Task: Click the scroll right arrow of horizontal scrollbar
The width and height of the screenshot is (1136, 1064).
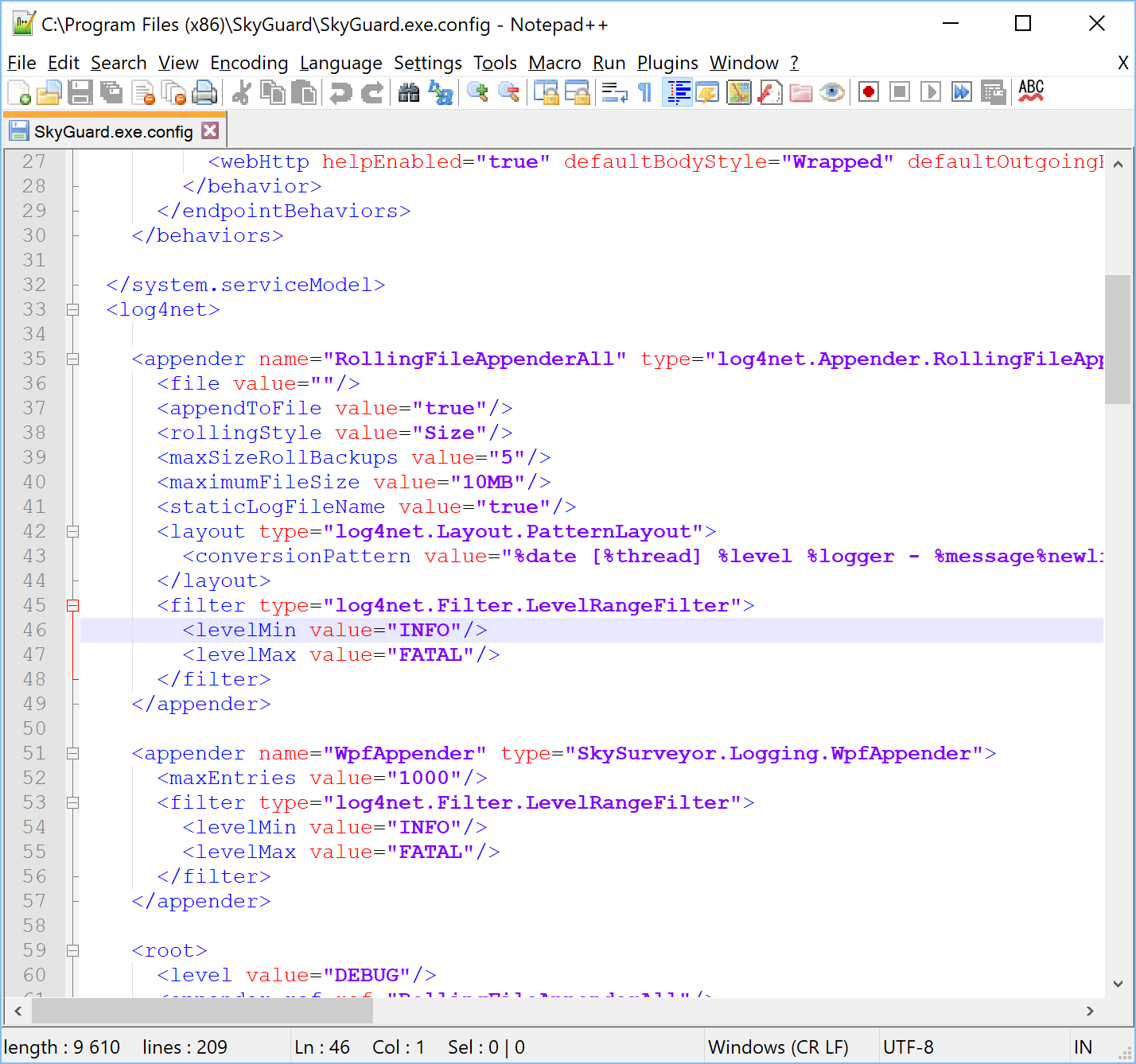Action: pos(1090,1011)
